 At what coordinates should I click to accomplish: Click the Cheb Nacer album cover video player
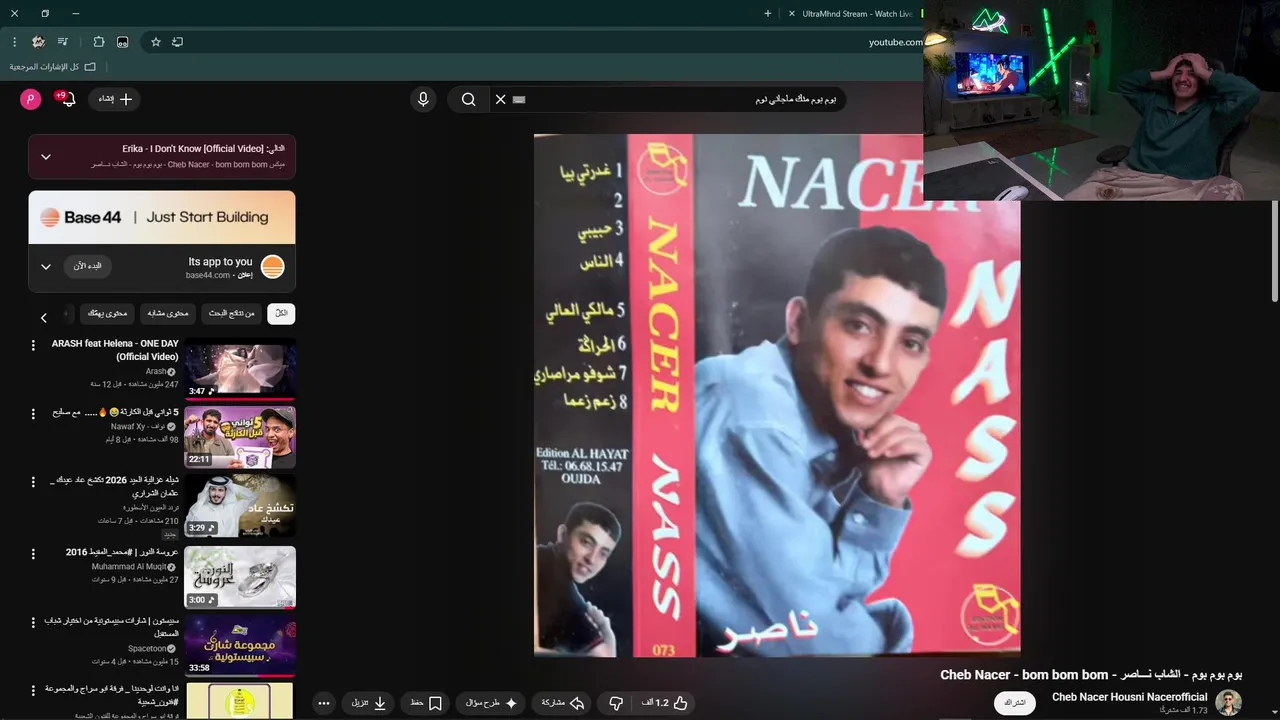click(777, 395)
